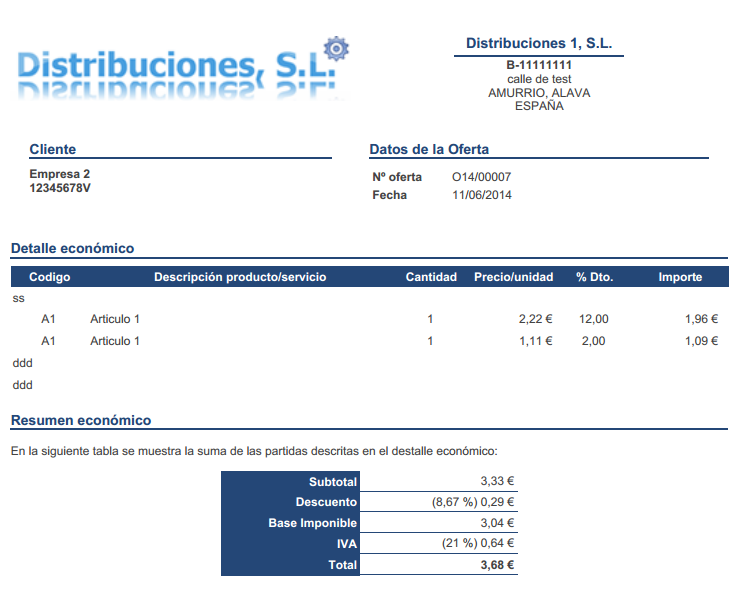Click the Nº oferta label

pyautogui.click(x=397, y=177)
